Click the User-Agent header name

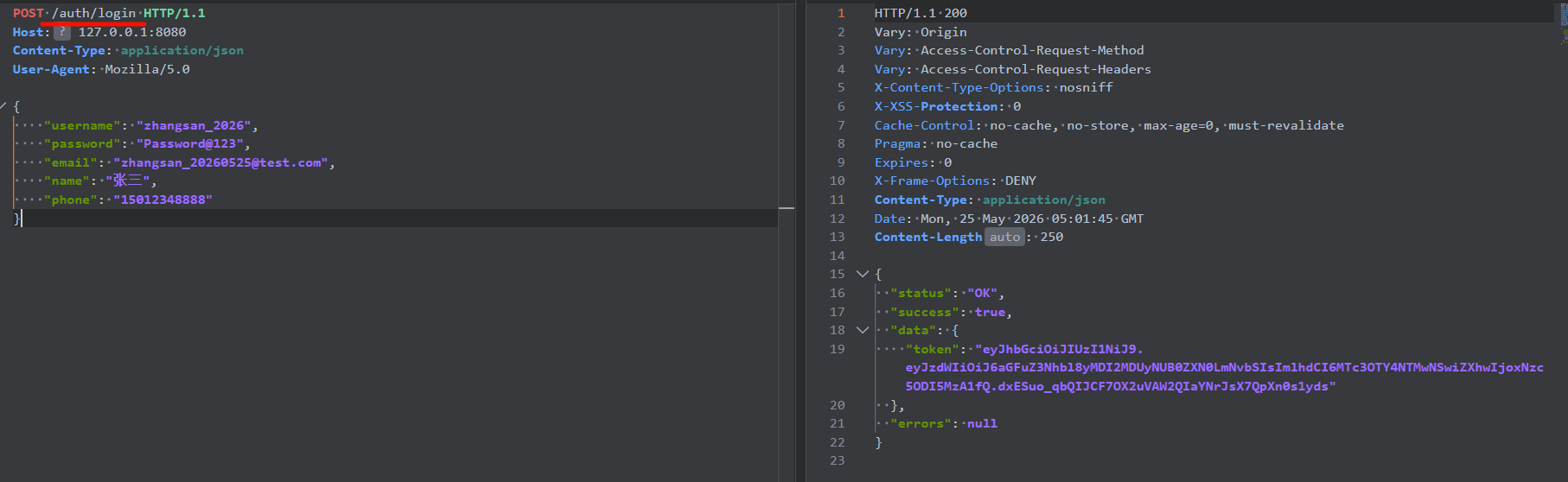(x=51, y=69)
